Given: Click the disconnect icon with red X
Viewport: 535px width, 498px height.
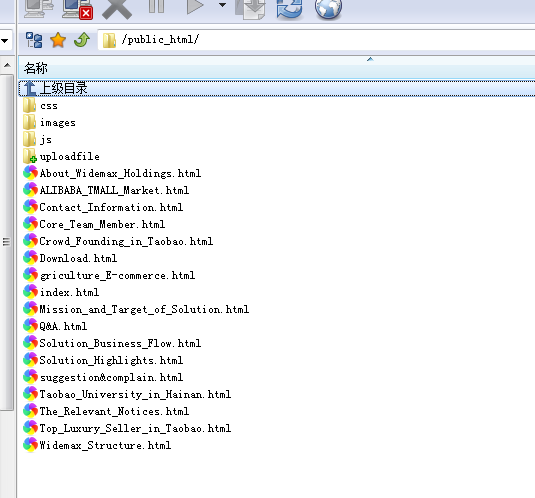Looking at the screenshot, I should point(77,9).
